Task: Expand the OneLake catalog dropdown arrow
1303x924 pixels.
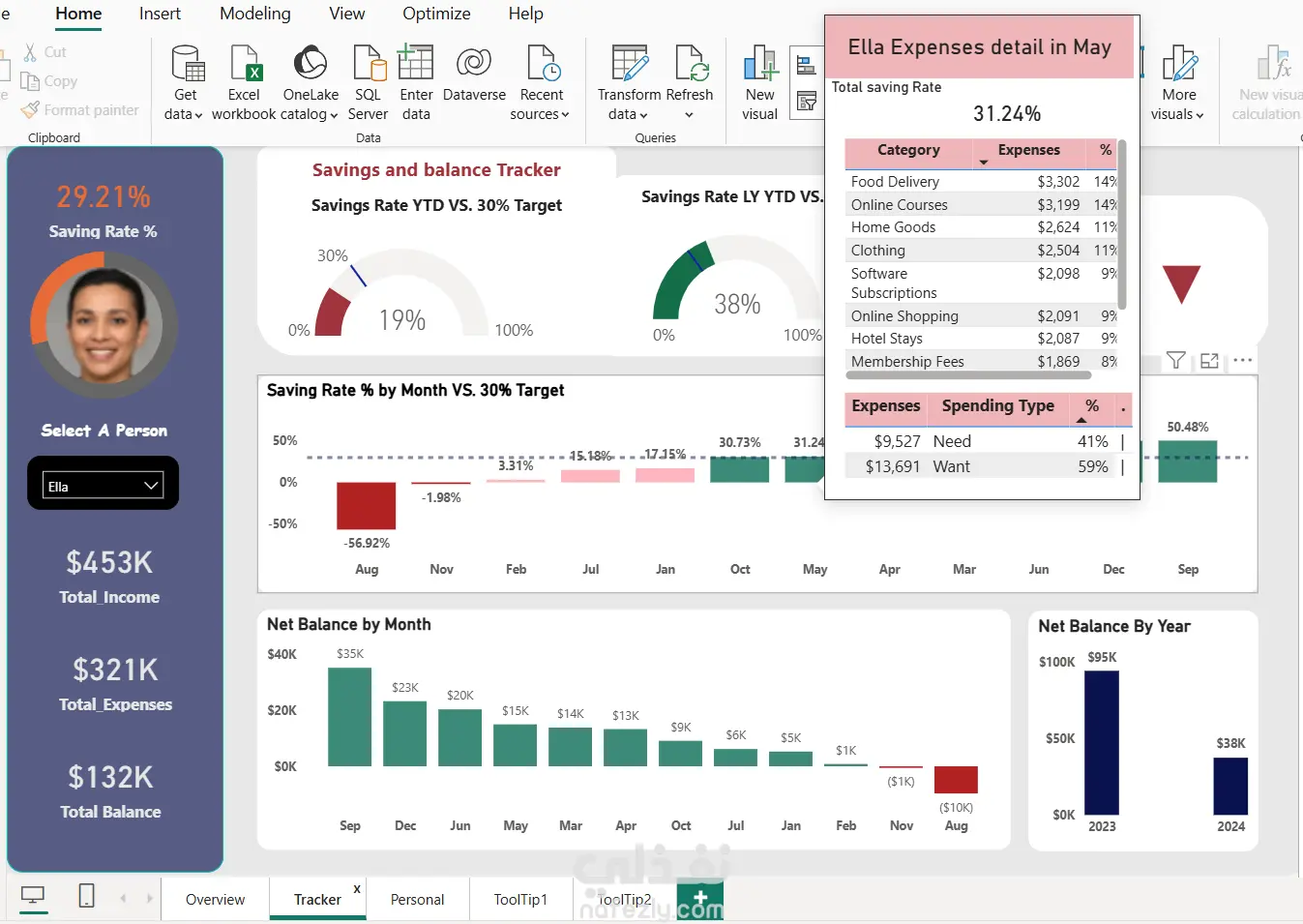Action: click(x=334, y=115)
